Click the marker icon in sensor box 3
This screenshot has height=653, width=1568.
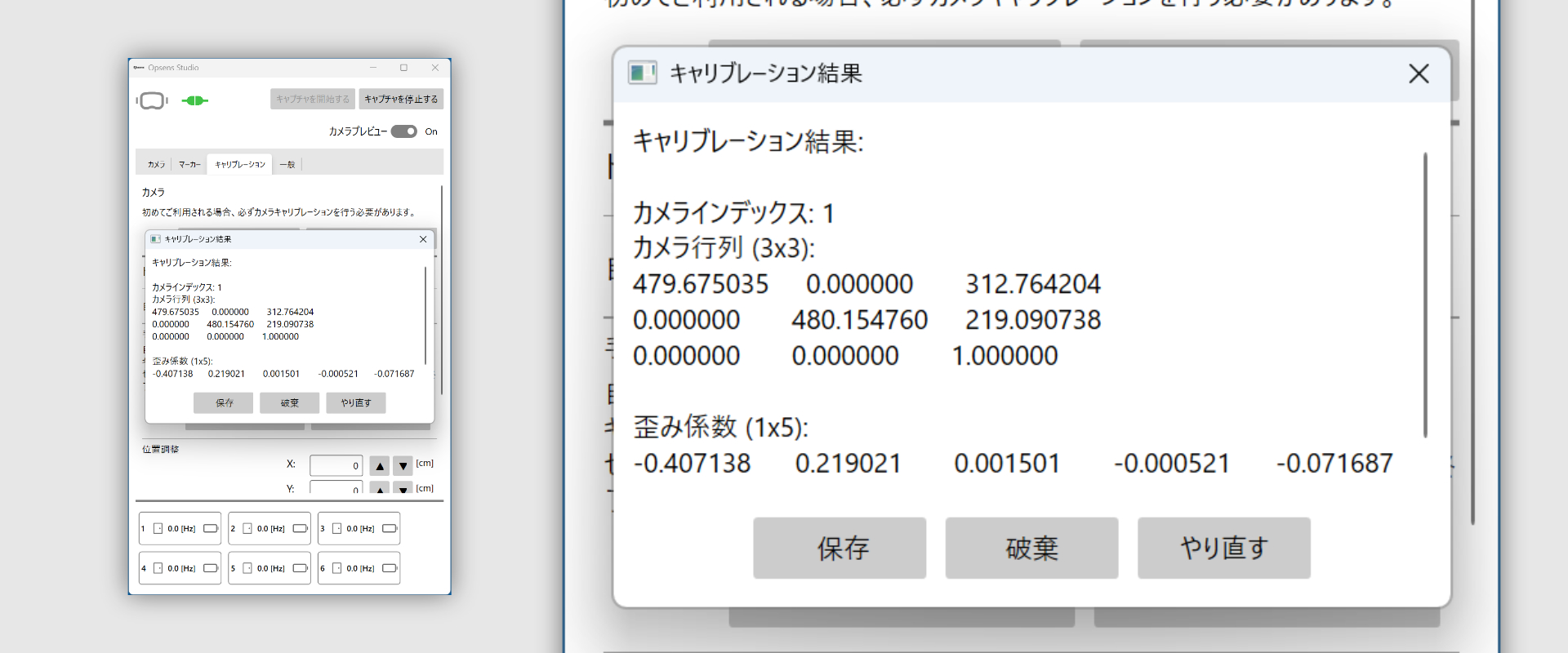336,529
